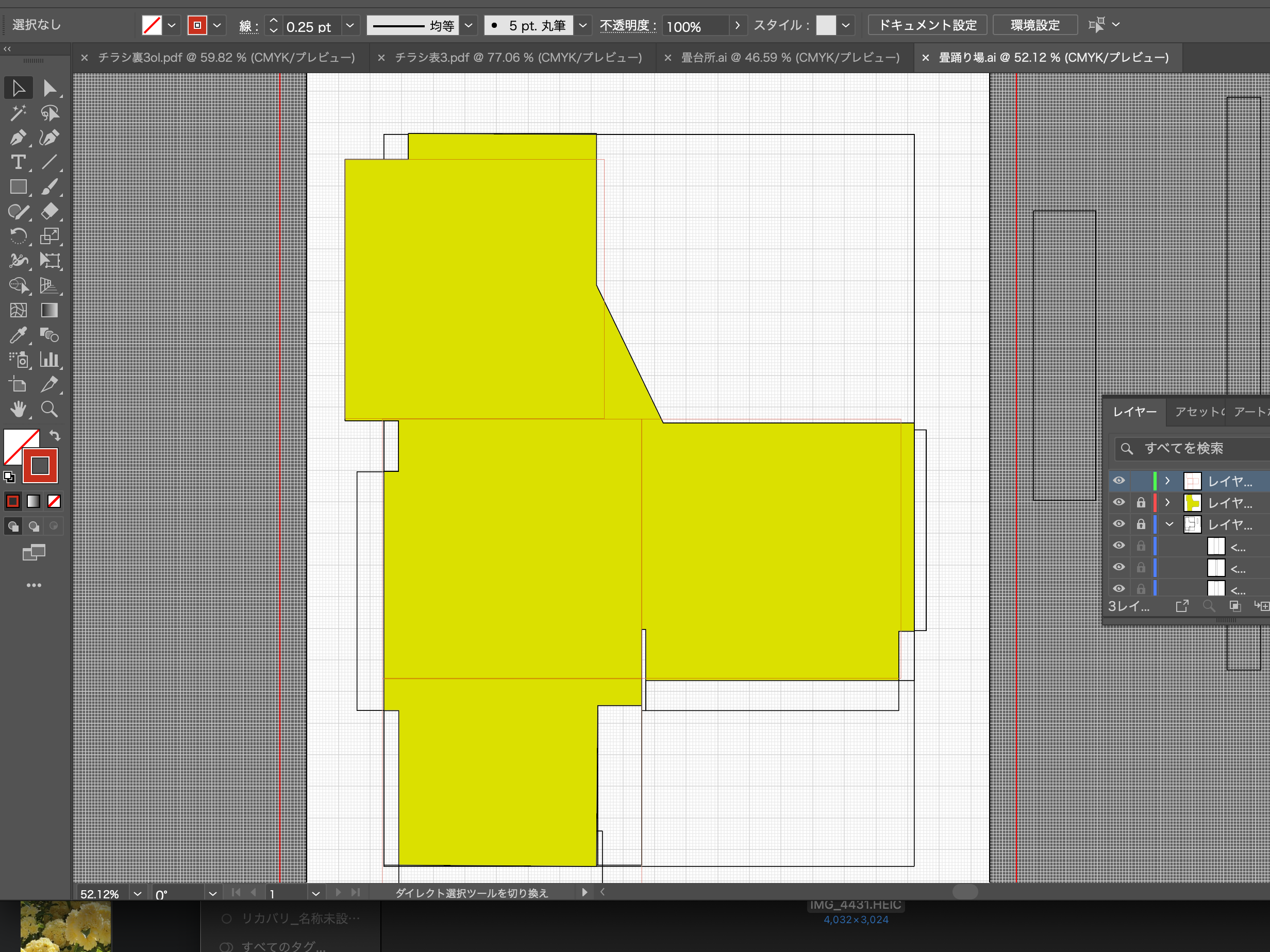
Task: Open ドキュメント設定 settings
Action: pos(927,25)
